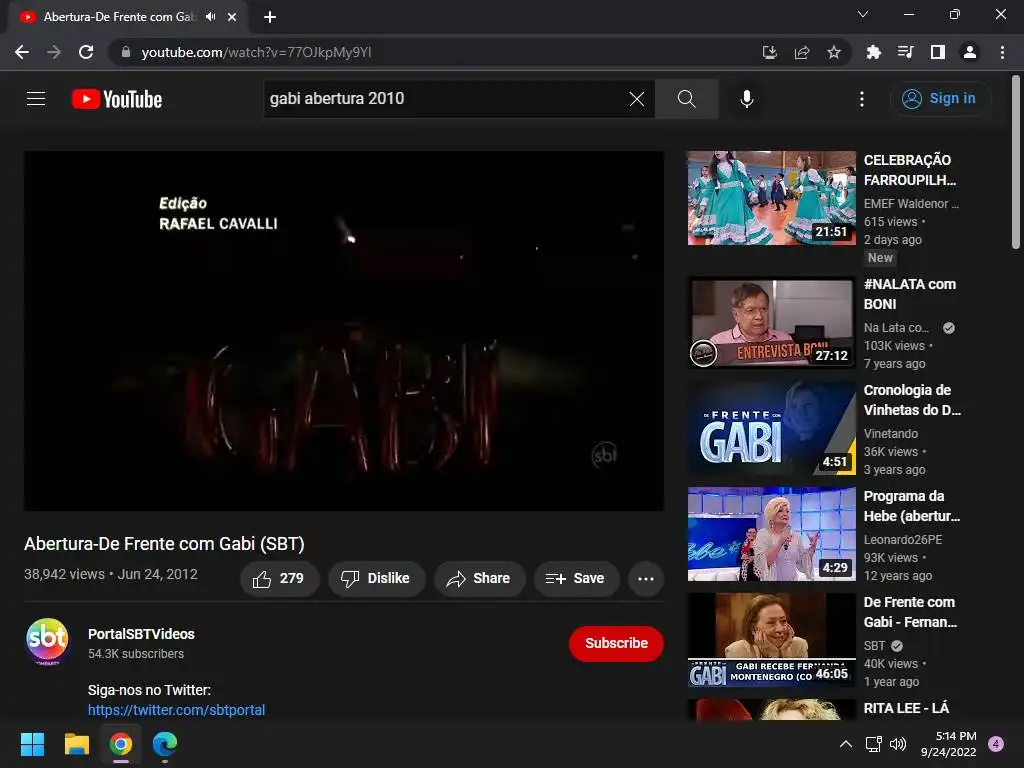Image resolution: width=1024 pixels, height=768 pixels.
Task: Open Chrome extensions puzzle menu
Action: [874, 52]
